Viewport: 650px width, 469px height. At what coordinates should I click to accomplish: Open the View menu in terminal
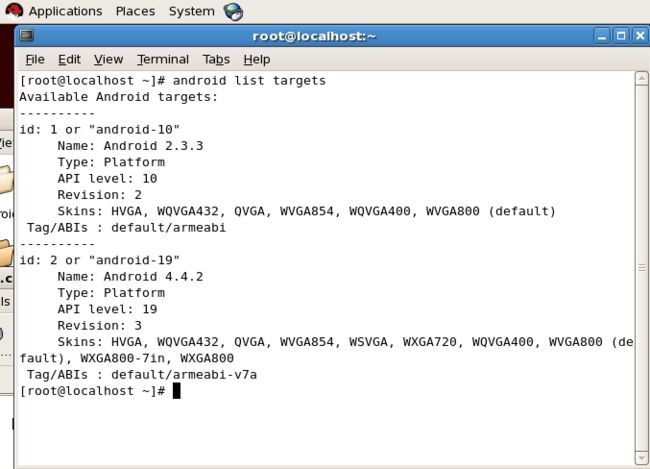[108, 60]
